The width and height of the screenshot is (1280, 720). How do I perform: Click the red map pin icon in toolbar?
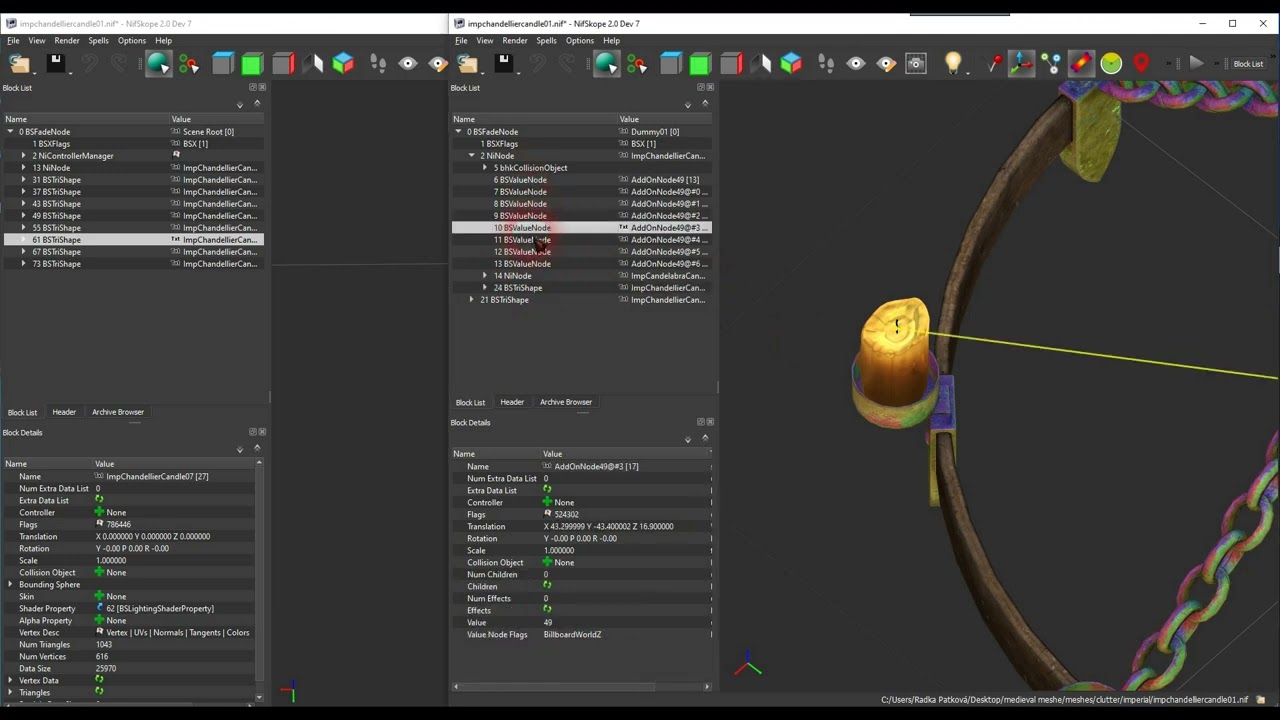1141,64
